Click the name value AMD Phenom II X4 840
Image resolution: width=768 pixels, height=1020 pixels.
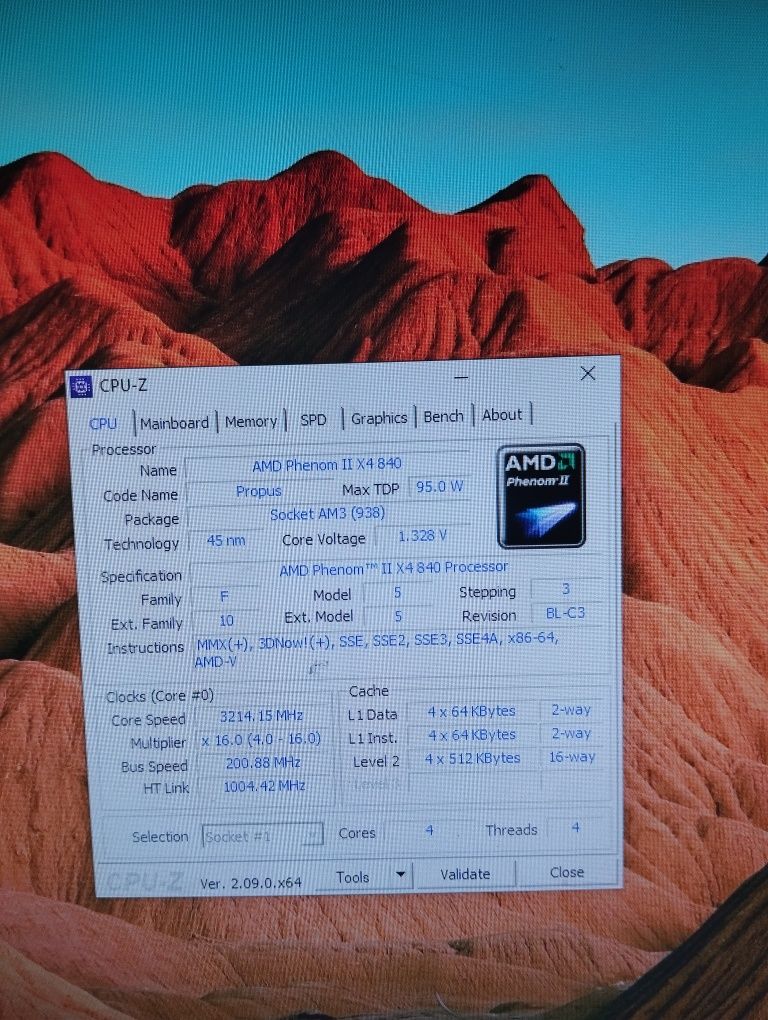click(327, 465)
